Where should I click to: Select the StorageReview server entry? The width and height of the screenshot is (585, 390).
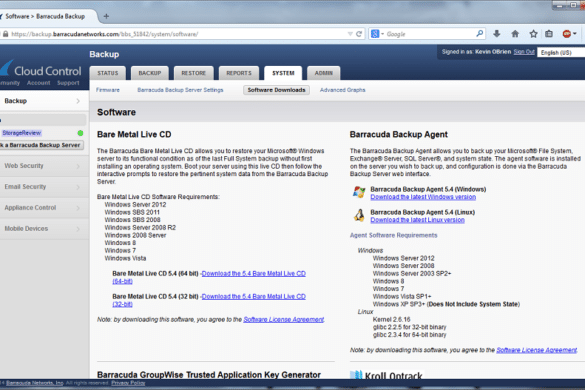tap(21, 133)
